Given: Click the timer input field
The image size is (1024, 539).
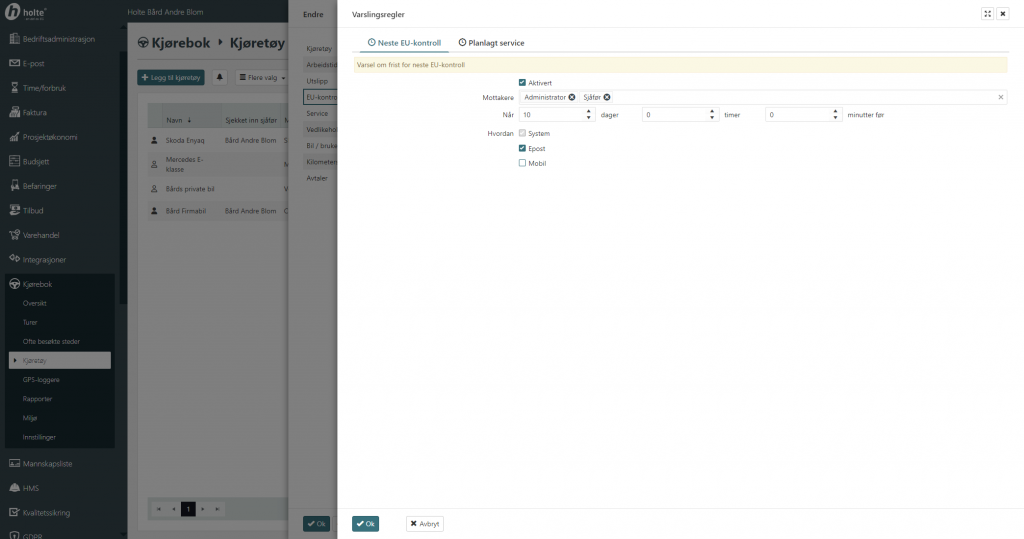Looking at the screenshot, I should (674, 115).
